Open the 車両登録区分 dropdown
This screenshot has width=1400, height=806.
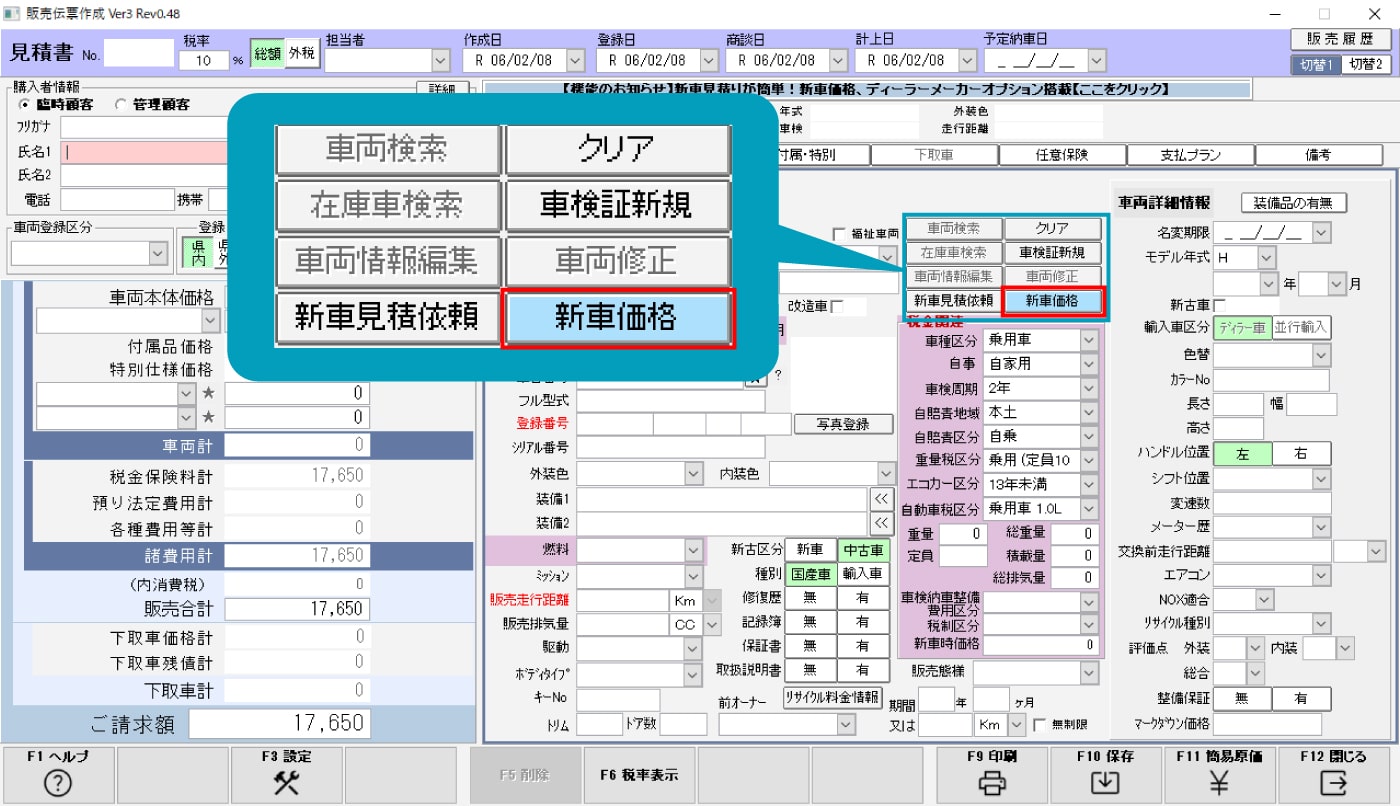coord(158,253)
